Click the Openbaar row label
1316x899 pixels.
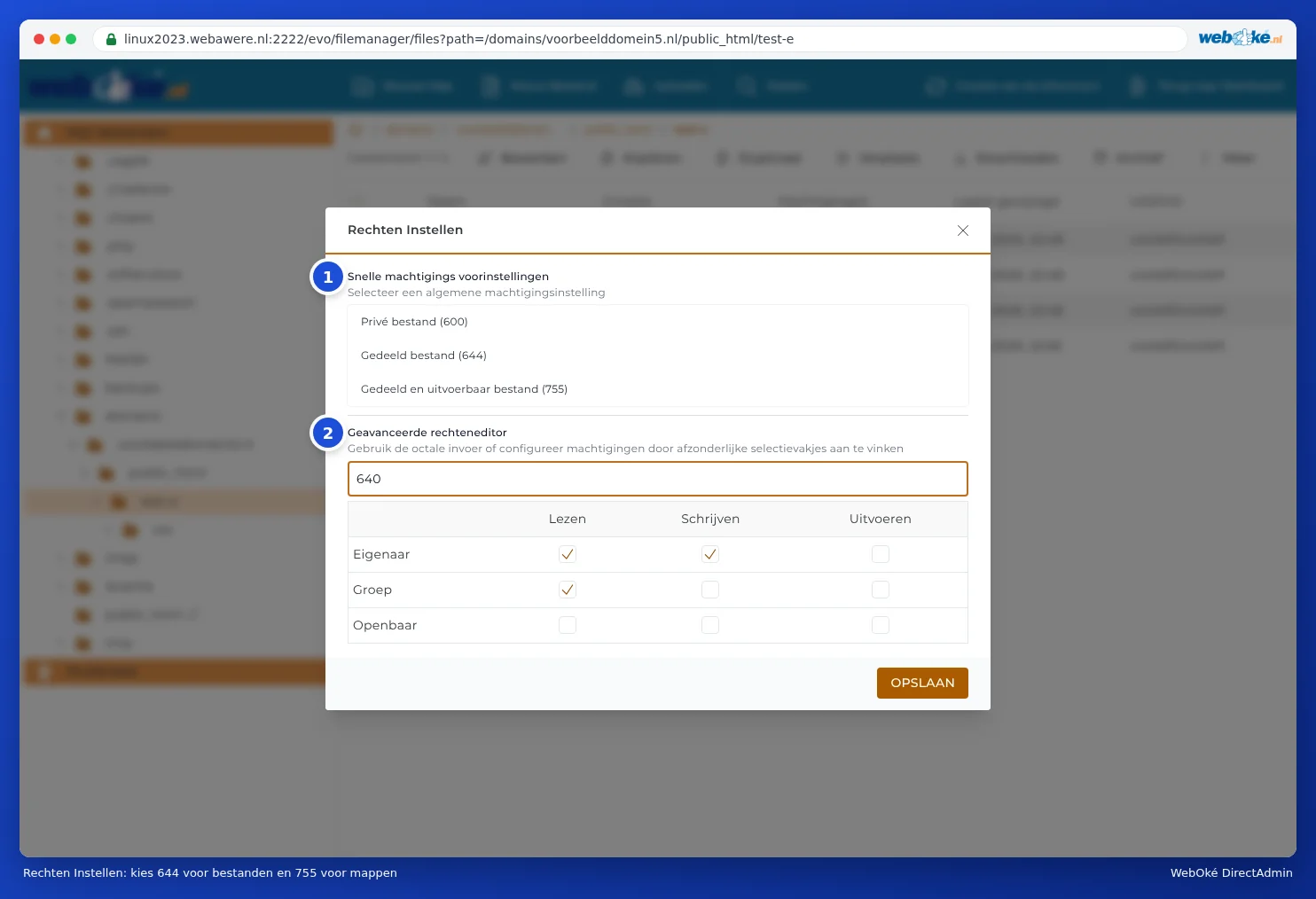(385, 625)
